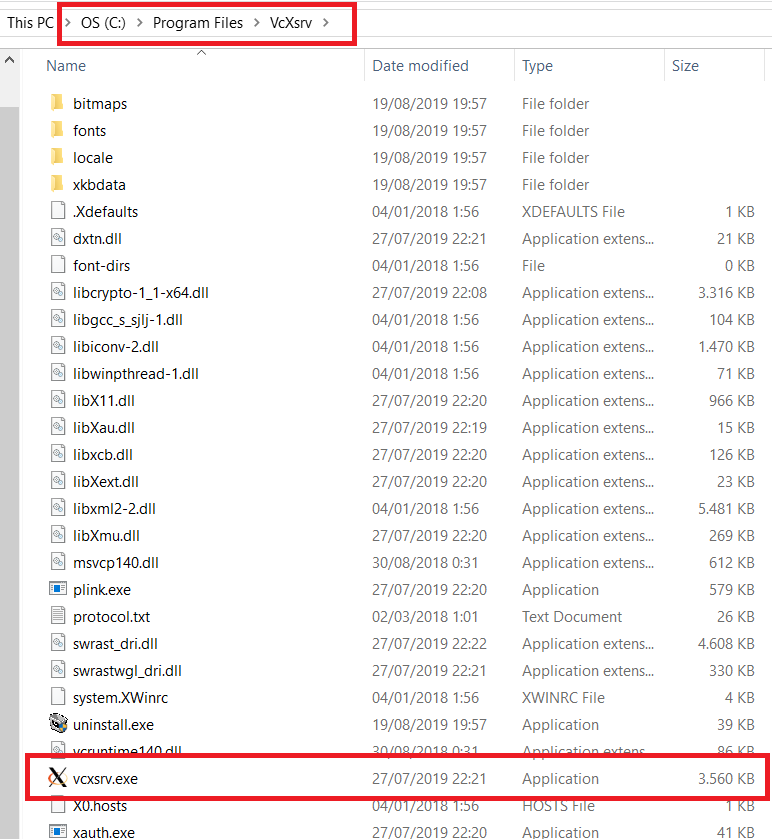This screenshot has width=772, height=839.
Task: Click the 4.608 KB size value
Action: [726, 644]
